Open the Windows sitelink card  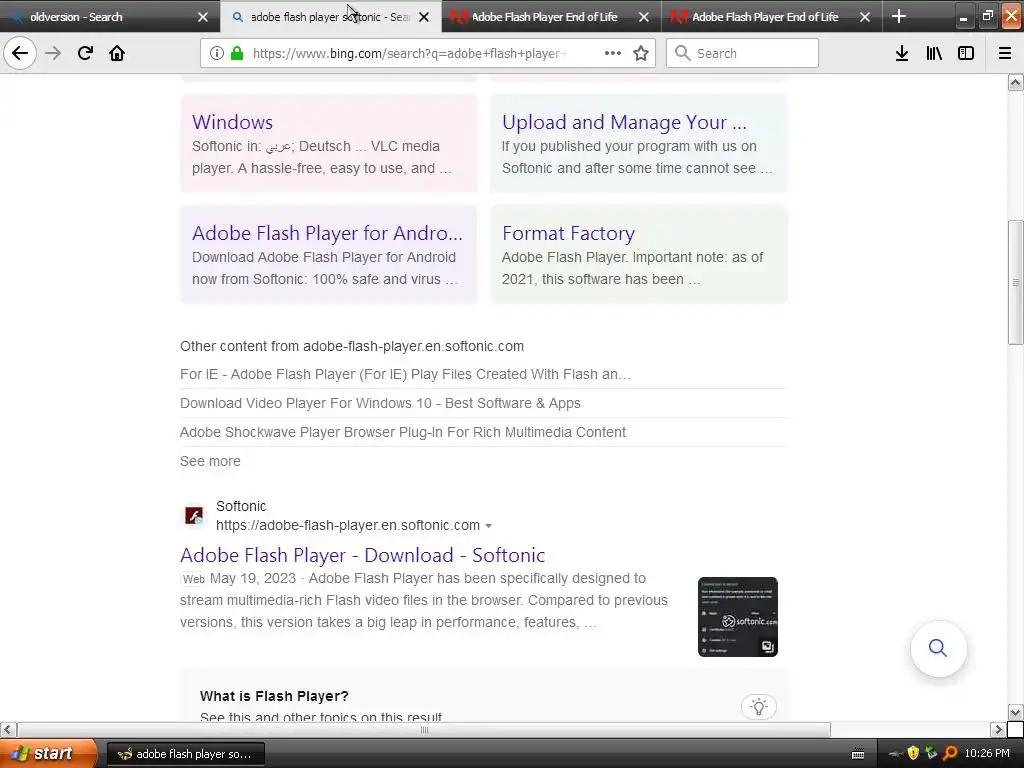232,122
